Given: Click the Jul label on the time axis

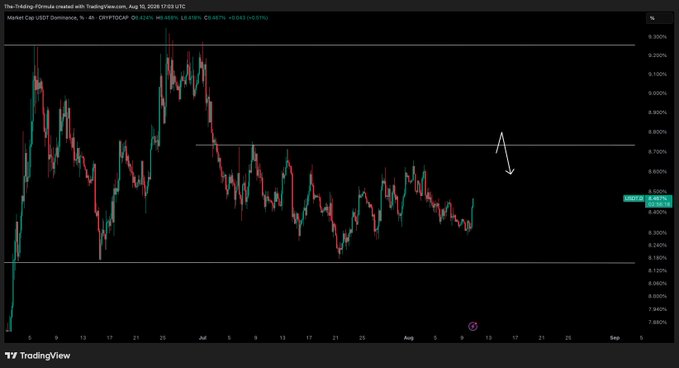Looking at the screenshot, I should (202, 338).
